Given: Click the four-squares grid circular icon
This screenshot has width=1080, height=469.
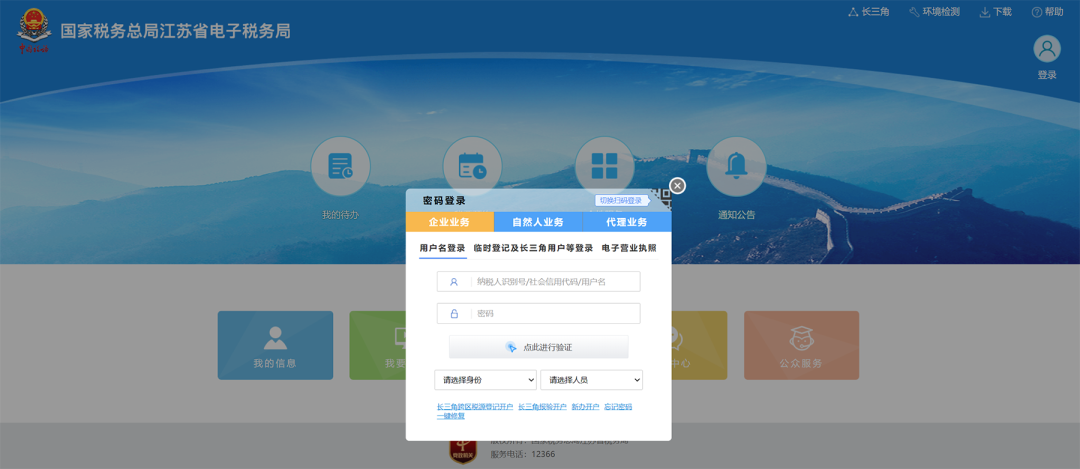Looking at the screenshot, I should coord(604,167).
